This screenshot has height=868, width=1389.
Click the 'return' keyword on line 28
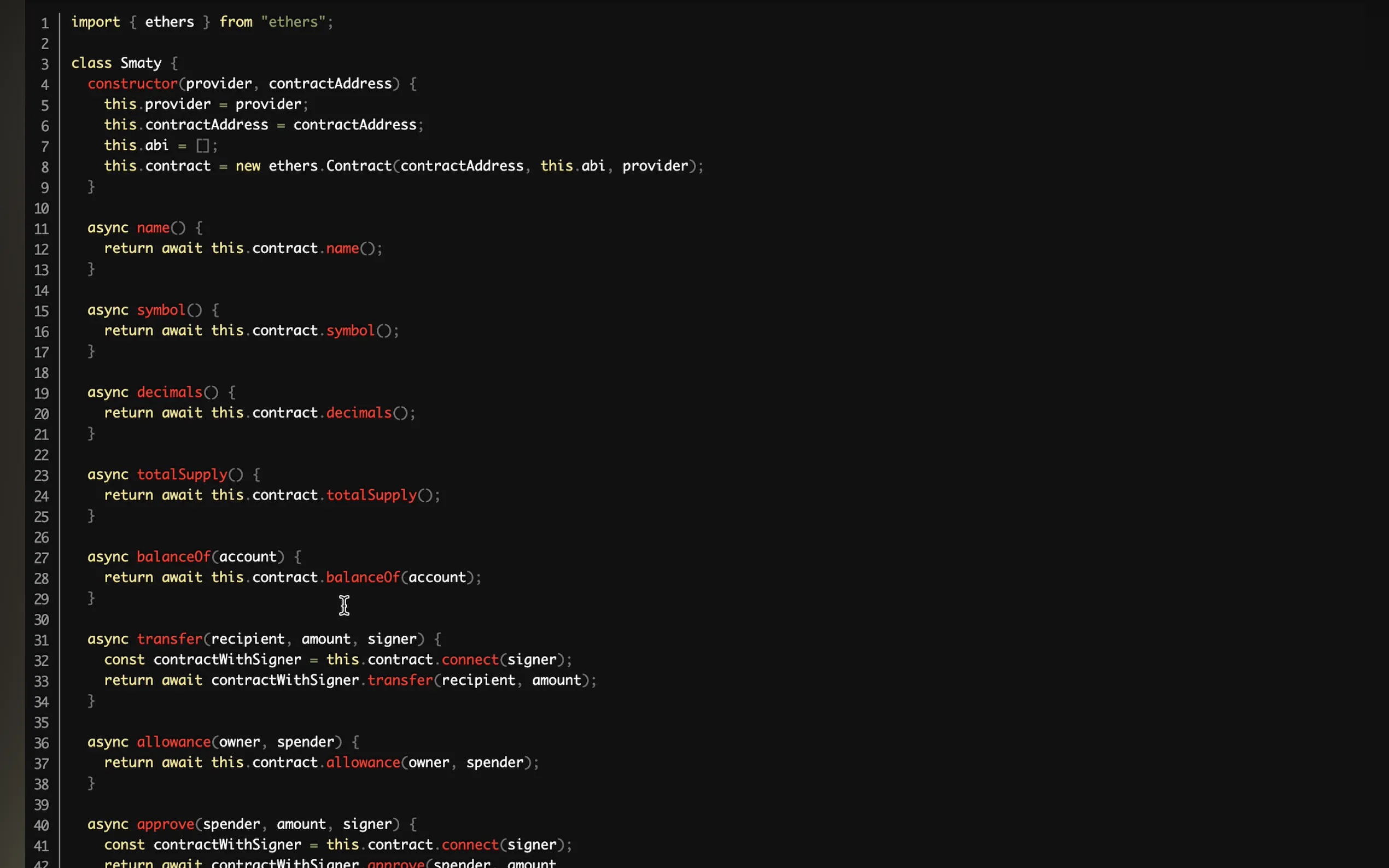(129, 578)
